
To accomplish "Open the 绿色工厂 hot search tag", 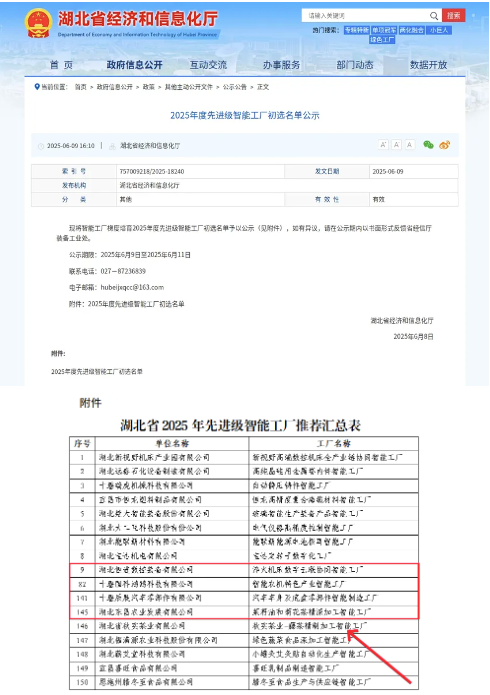I will (382, 39).
